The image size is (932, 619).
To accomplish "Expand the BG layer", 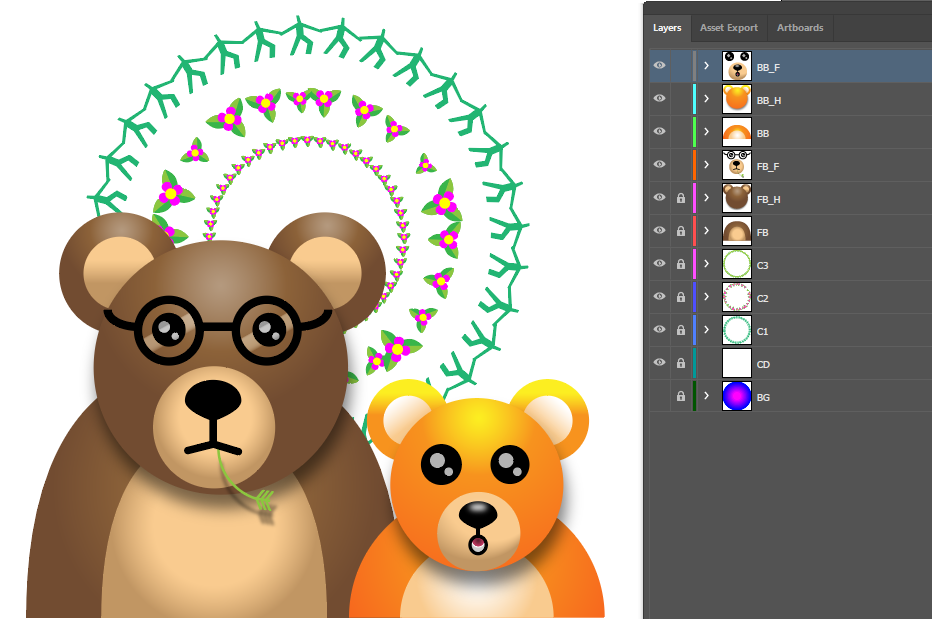I will pos(707,396).
